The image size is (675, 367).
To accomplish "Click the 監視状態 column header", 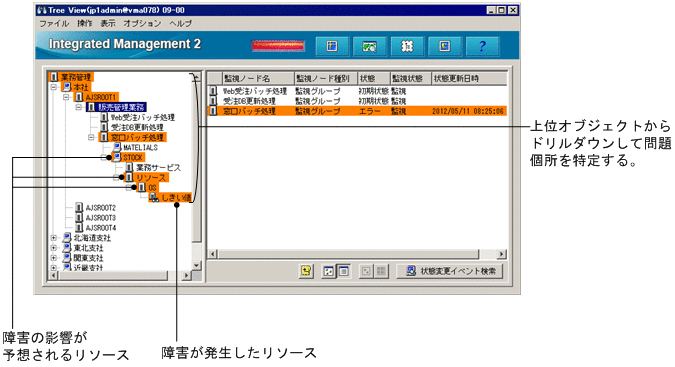I will (410, 78).
